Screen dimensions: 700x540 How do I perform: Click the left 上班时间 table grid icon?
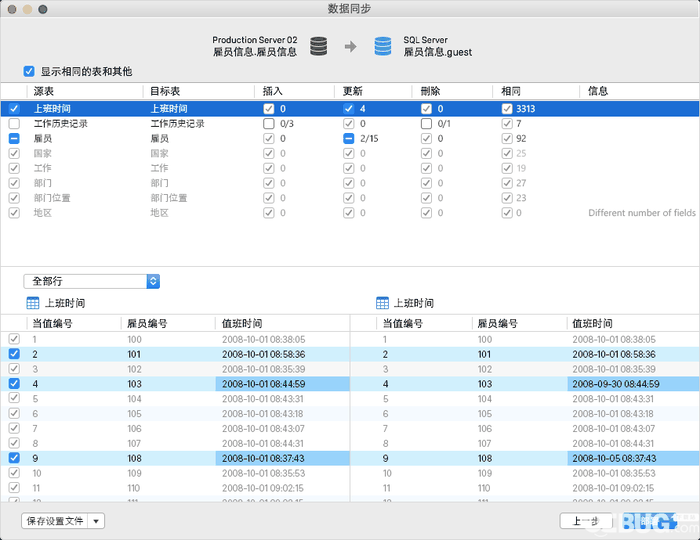coord(33,303)
